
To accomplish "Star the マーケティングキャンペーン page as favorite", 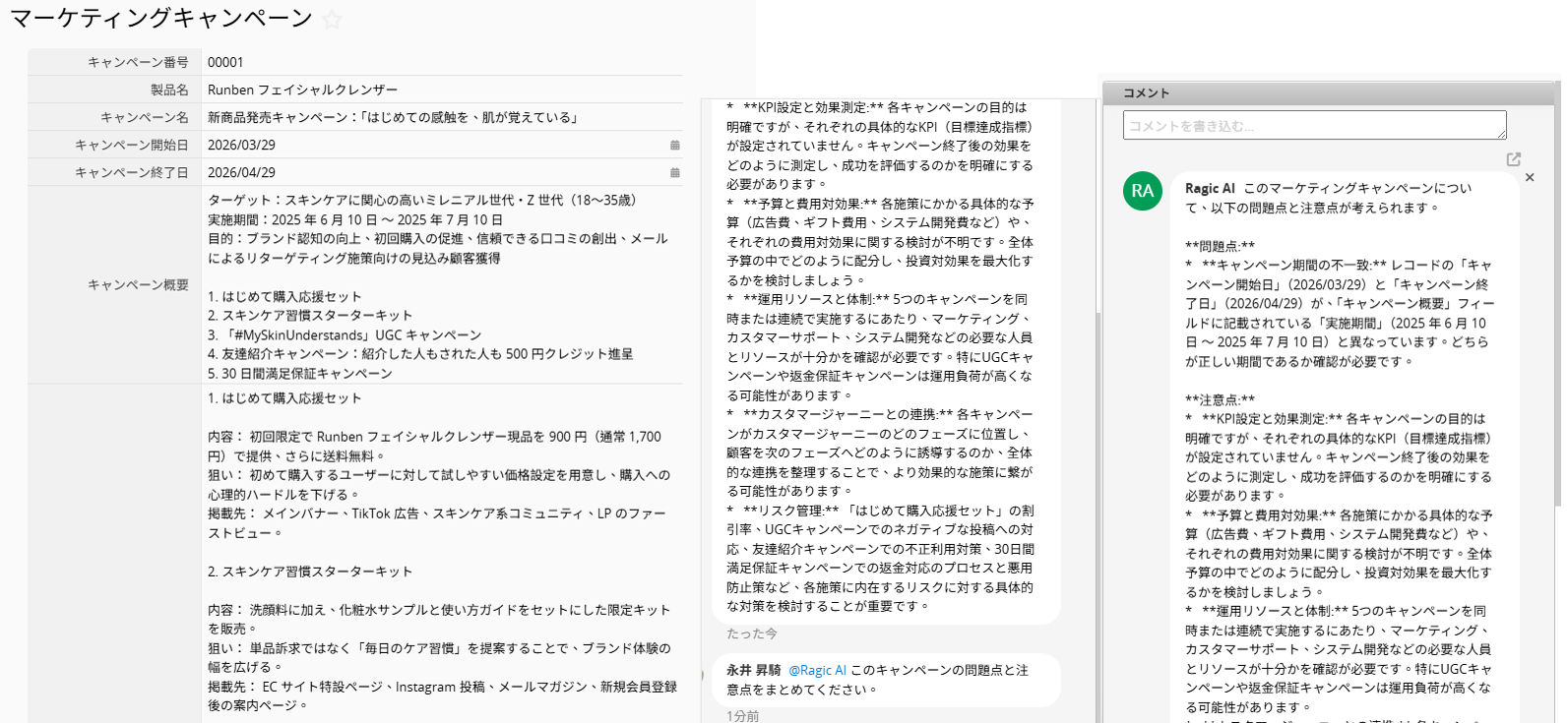I will pyautogui.click(x=333, y=20).
